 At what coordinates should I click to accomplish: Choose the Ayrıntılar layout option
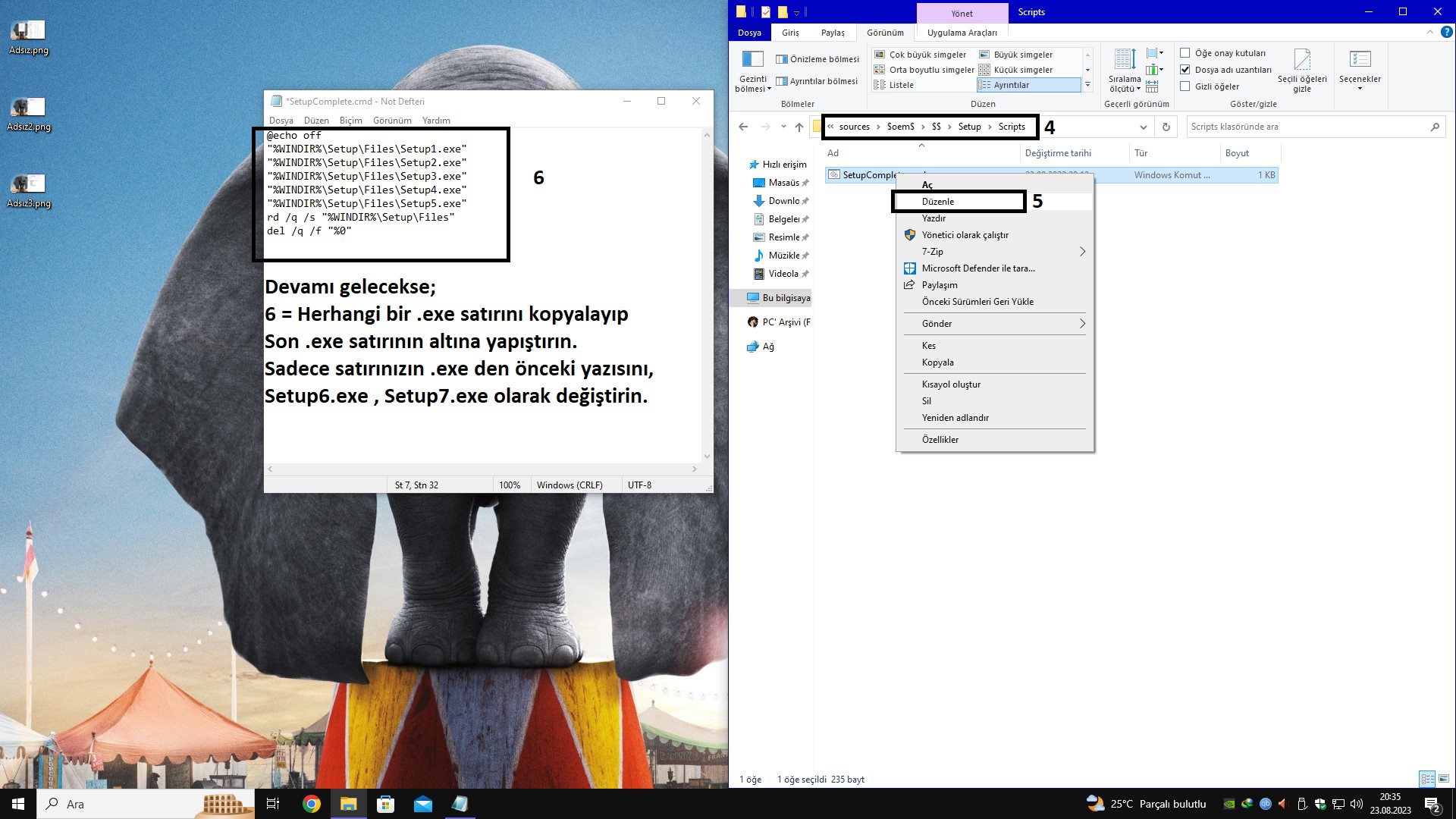[1028, 85]
